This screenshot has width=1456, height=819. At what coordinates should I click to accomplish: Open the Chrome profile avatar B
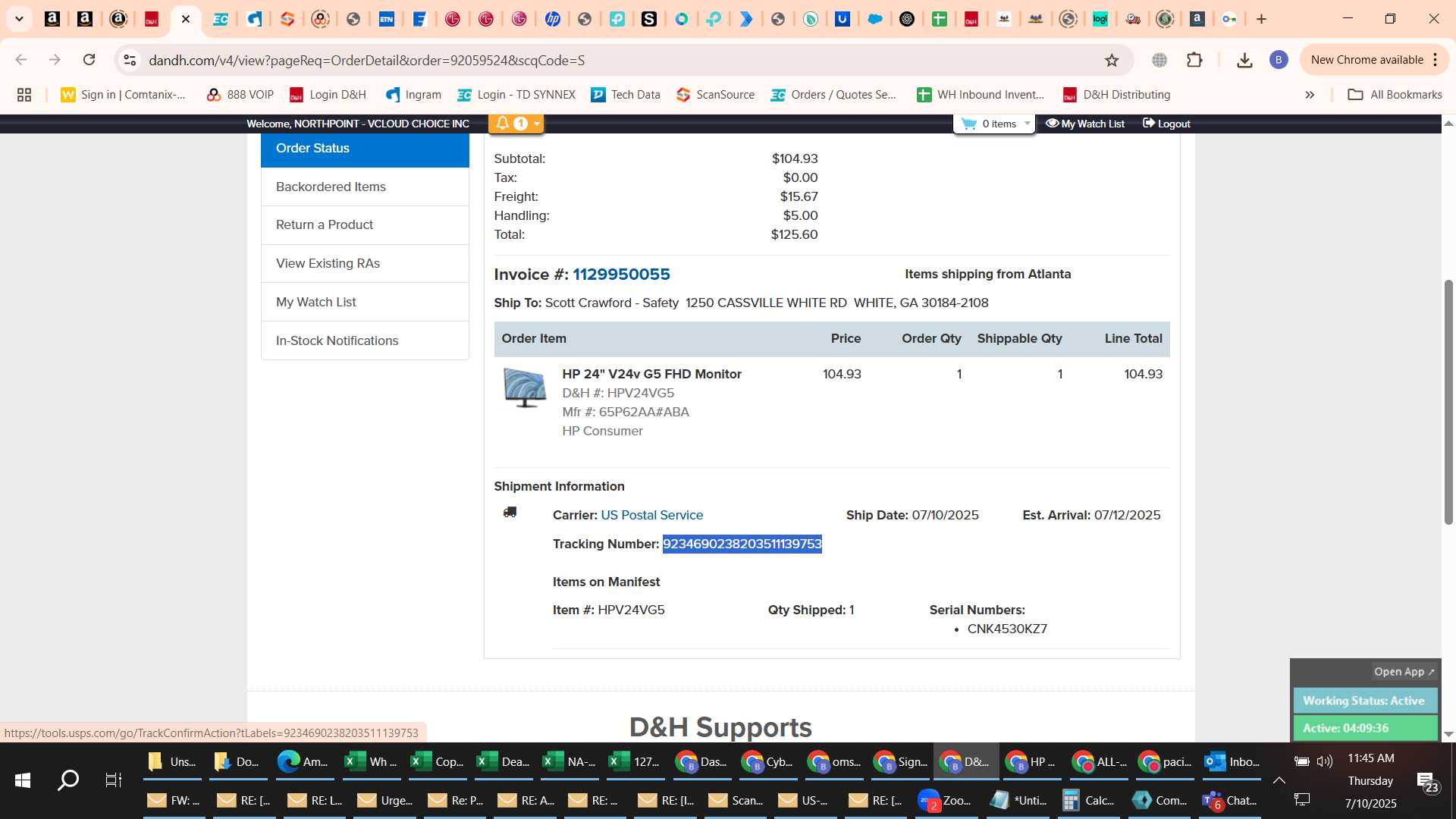click(x=1279, y=60)
